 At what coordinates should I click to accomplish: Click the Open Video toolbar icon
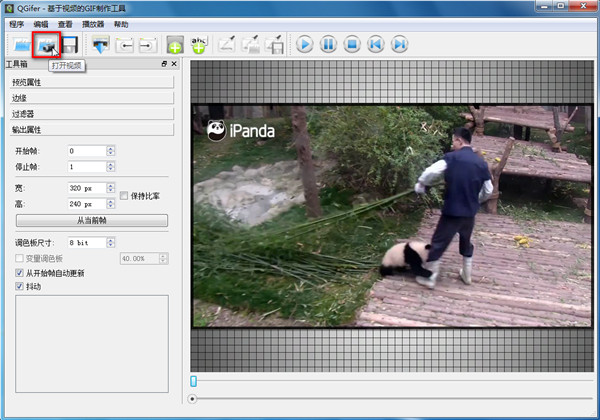(x=46, y=45)
